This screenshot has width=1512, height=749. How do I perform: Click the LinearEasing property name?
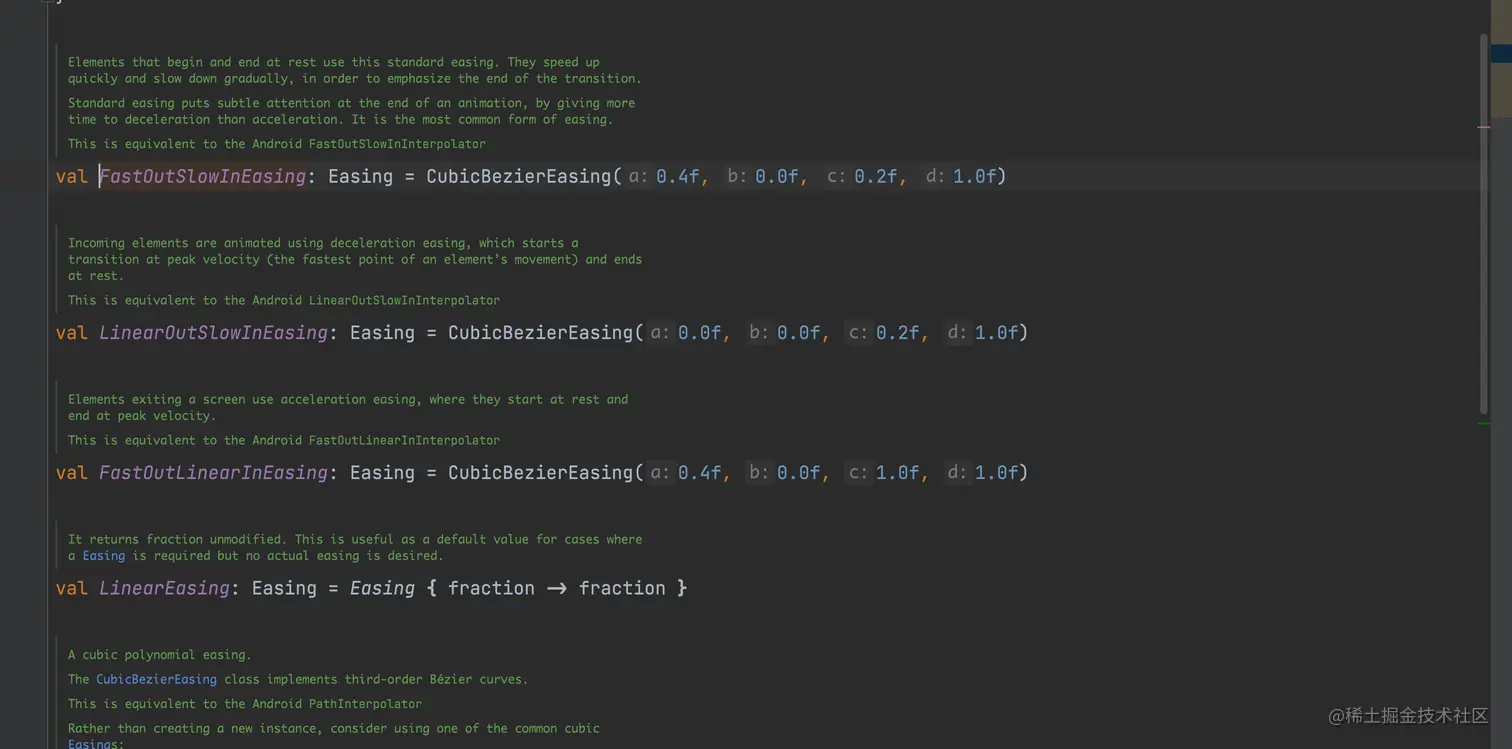click(164, 589)
